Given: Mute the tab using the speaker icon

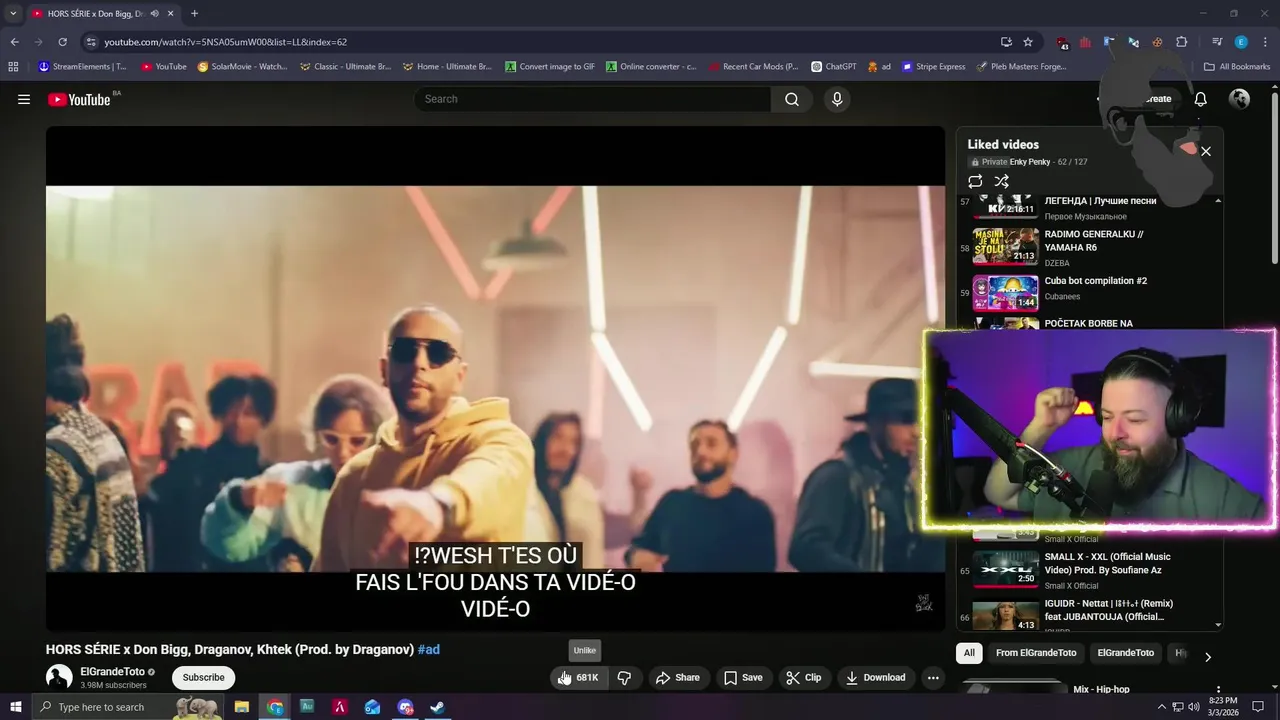Looking at the screenshot, I should [154, 14].
